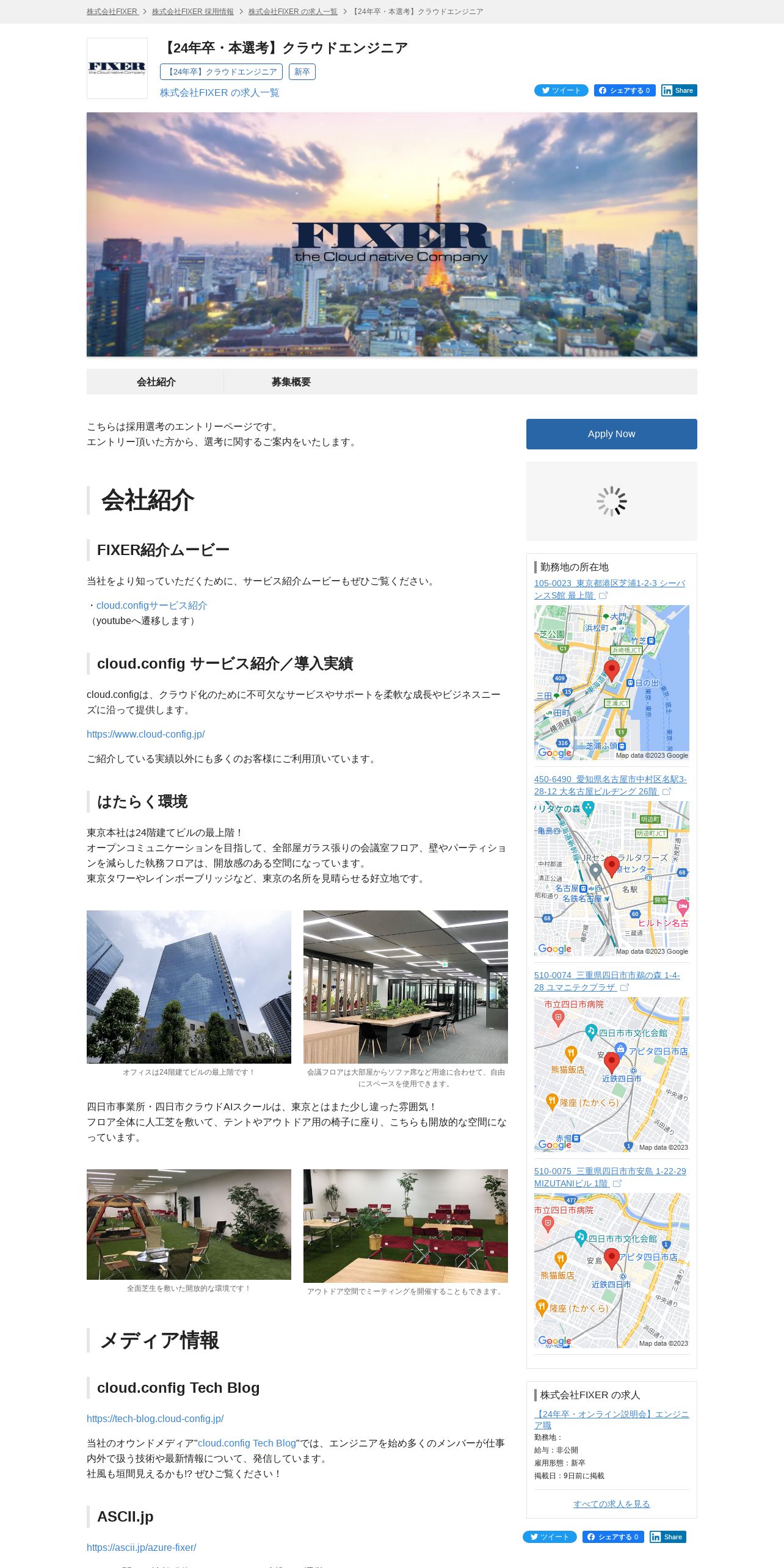784x1568 pixels.
Task: Open inline cloud.config Tech Blog link
Action: pos(247,1443)
